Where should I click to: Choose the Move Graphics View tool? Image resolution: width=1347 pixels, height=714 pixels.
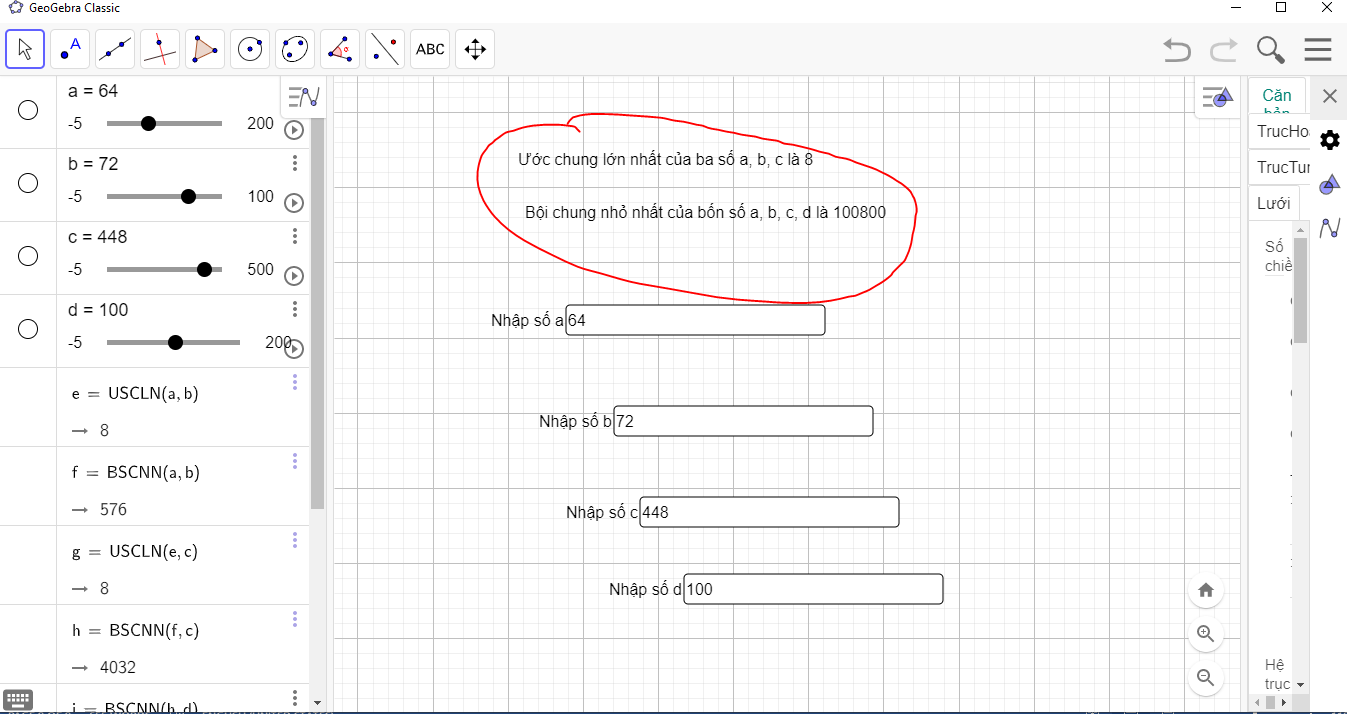click(x=475, y=49)
